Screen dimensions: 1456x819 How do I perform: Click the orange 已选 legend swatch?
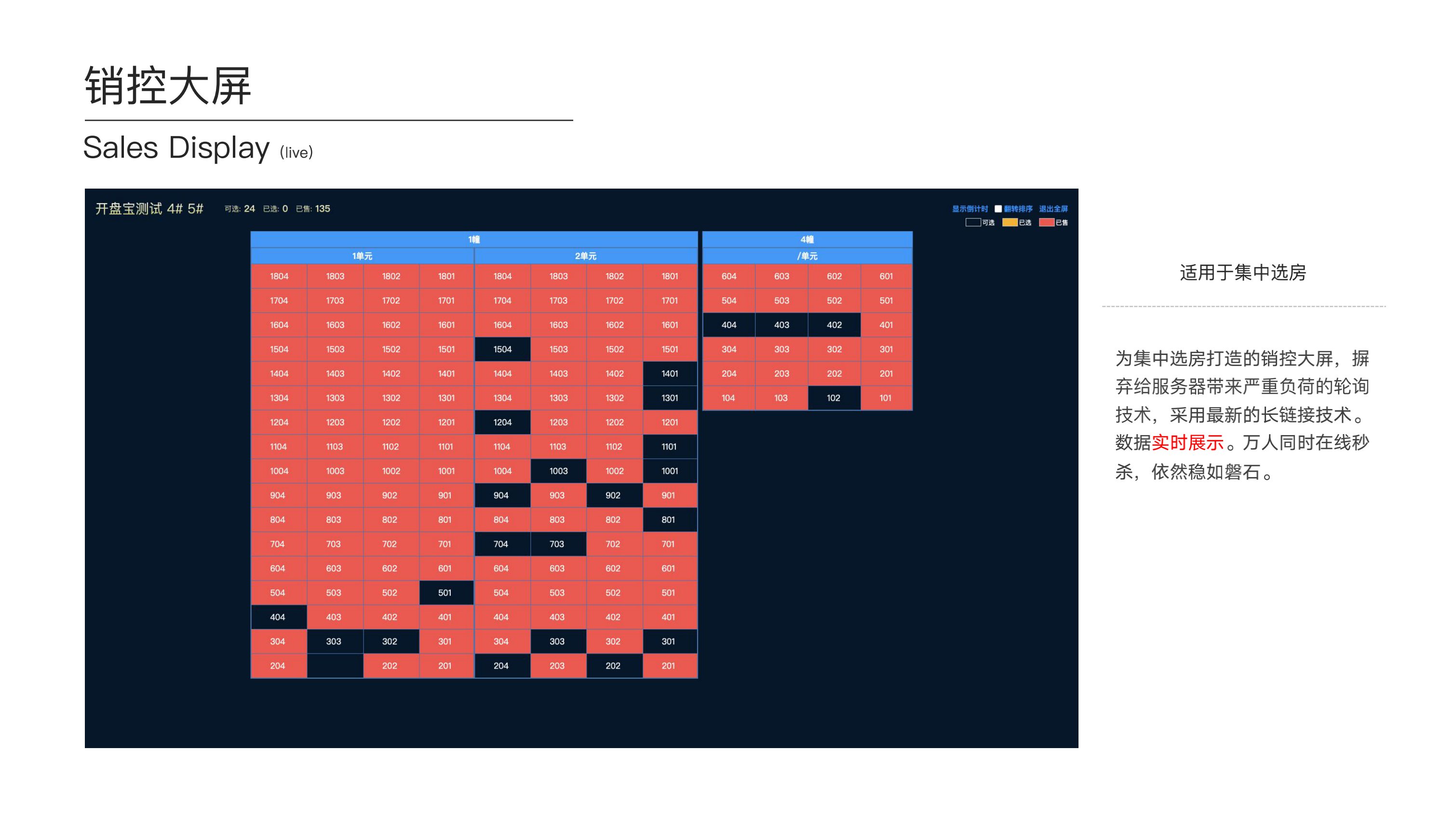(1010, 222)
